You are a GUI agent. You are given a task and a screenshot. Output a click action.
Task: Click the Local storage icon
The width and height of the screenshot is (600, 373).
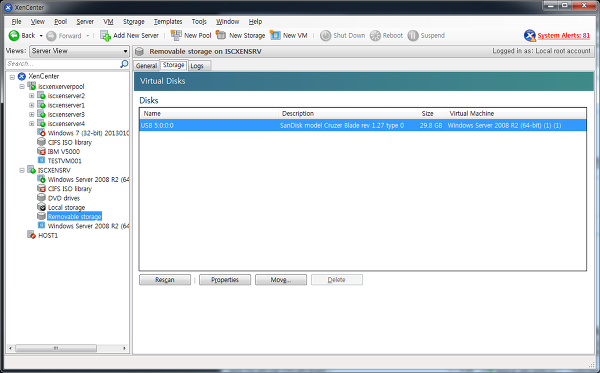coord(41,207)
